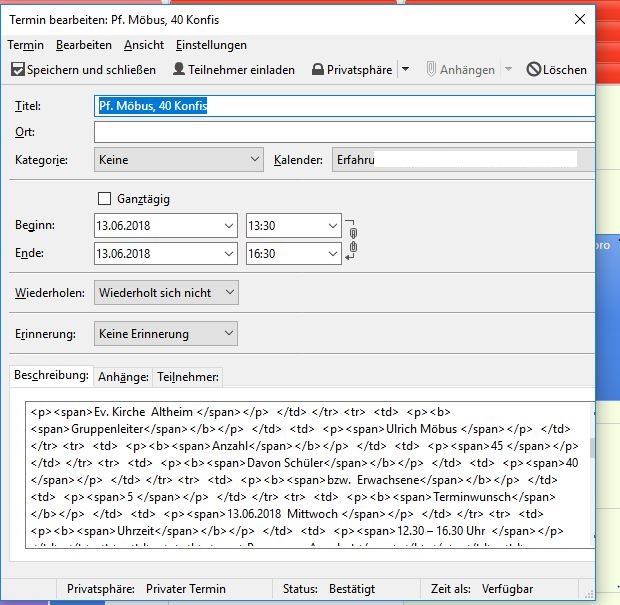Expand the Kategorie dropdown

tap(254, 159)
